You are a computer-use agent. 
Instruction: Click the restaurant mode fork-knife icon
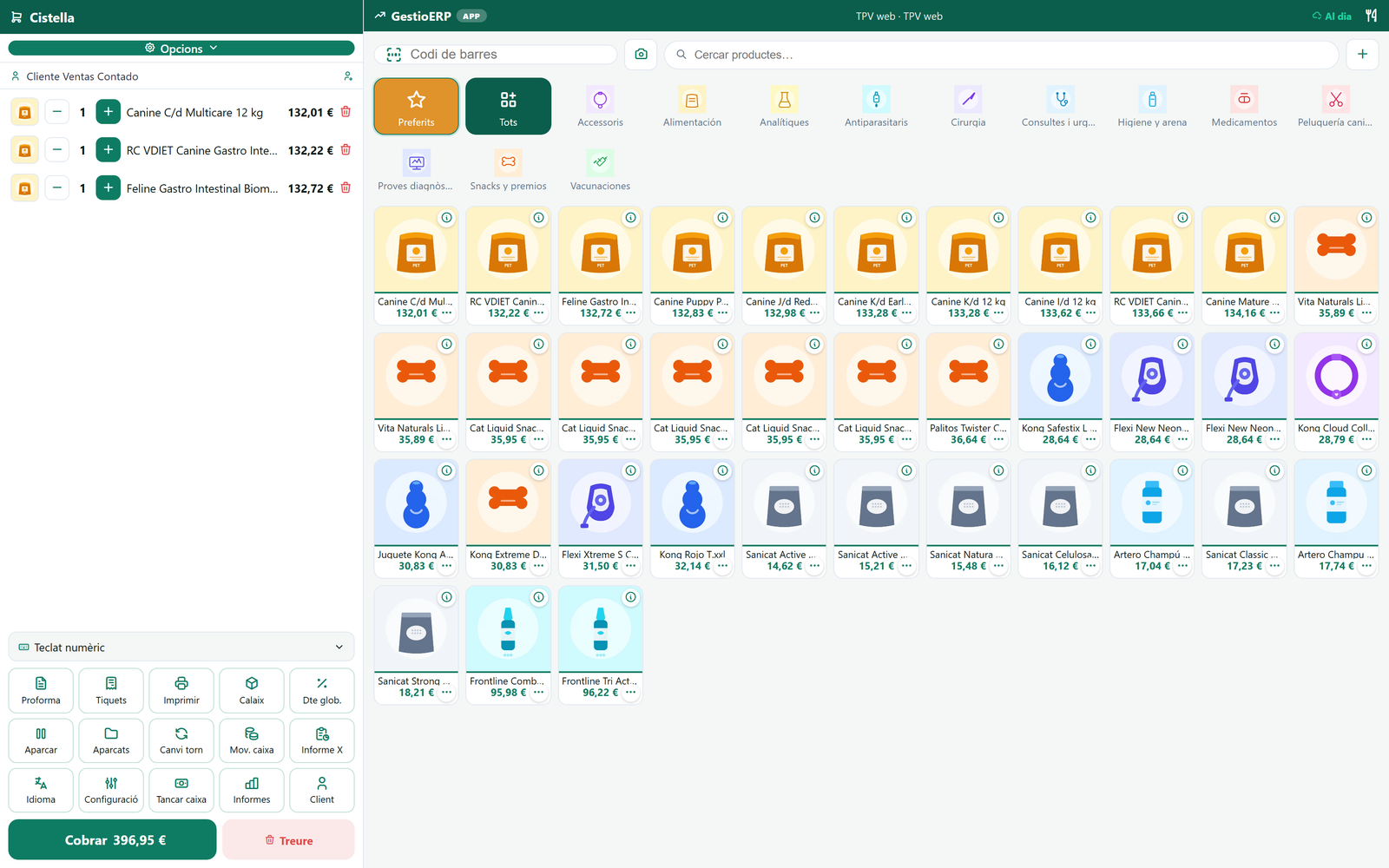[x=1371, y=16]
